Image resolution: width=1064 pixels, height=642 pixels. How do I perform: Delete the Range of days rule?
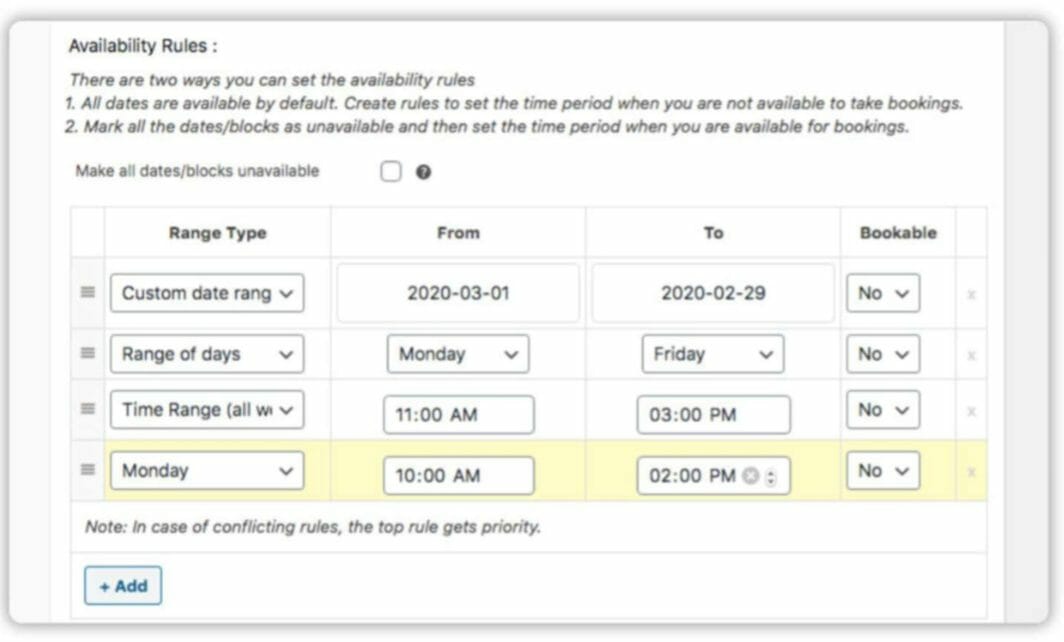tap(970, 355)
